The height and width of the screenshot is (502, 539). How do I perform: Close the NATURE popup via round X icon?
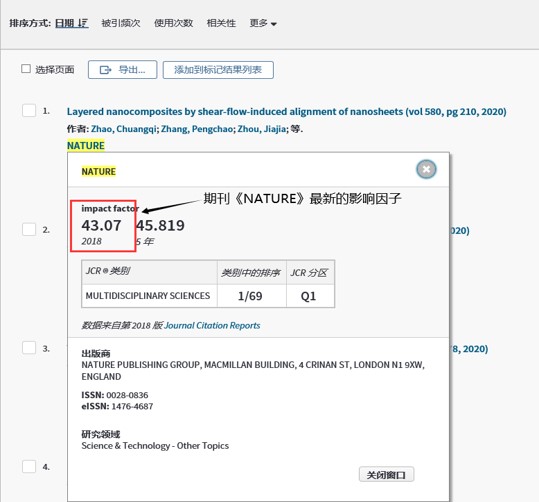pos(426,169)
